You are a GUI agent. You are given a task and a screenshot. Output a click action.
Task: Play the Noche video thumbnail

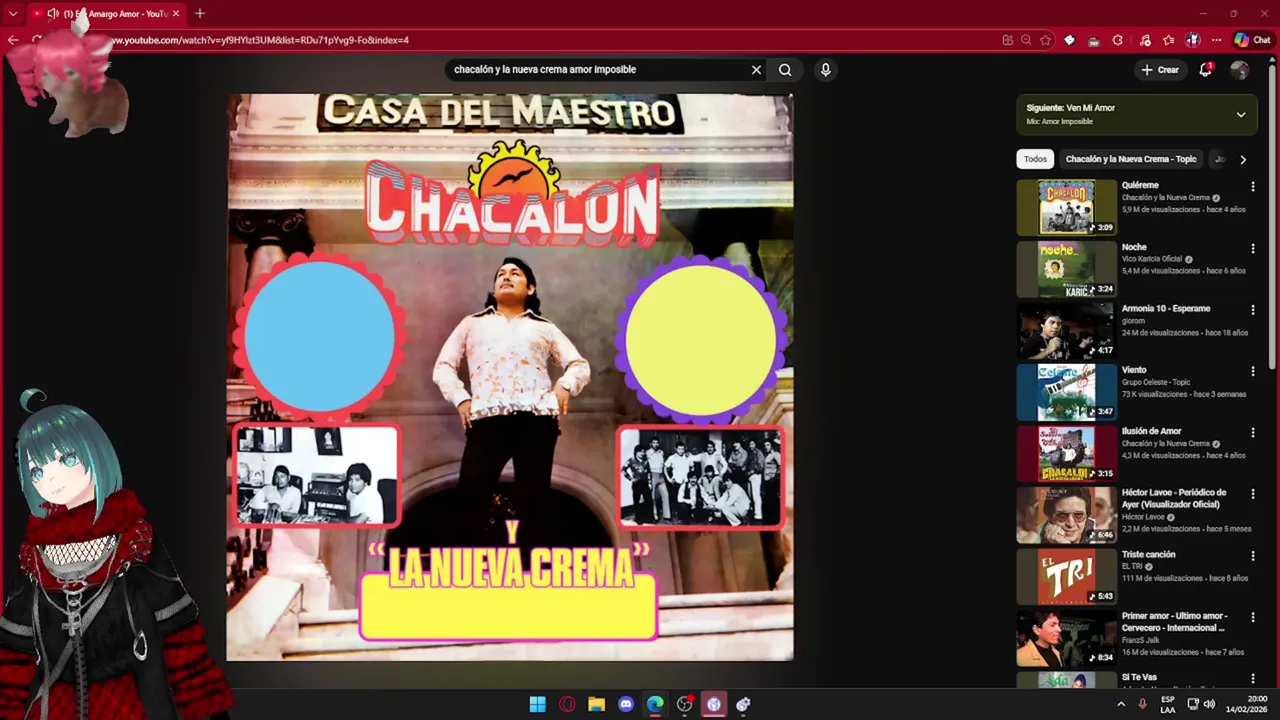[1066, 269]
